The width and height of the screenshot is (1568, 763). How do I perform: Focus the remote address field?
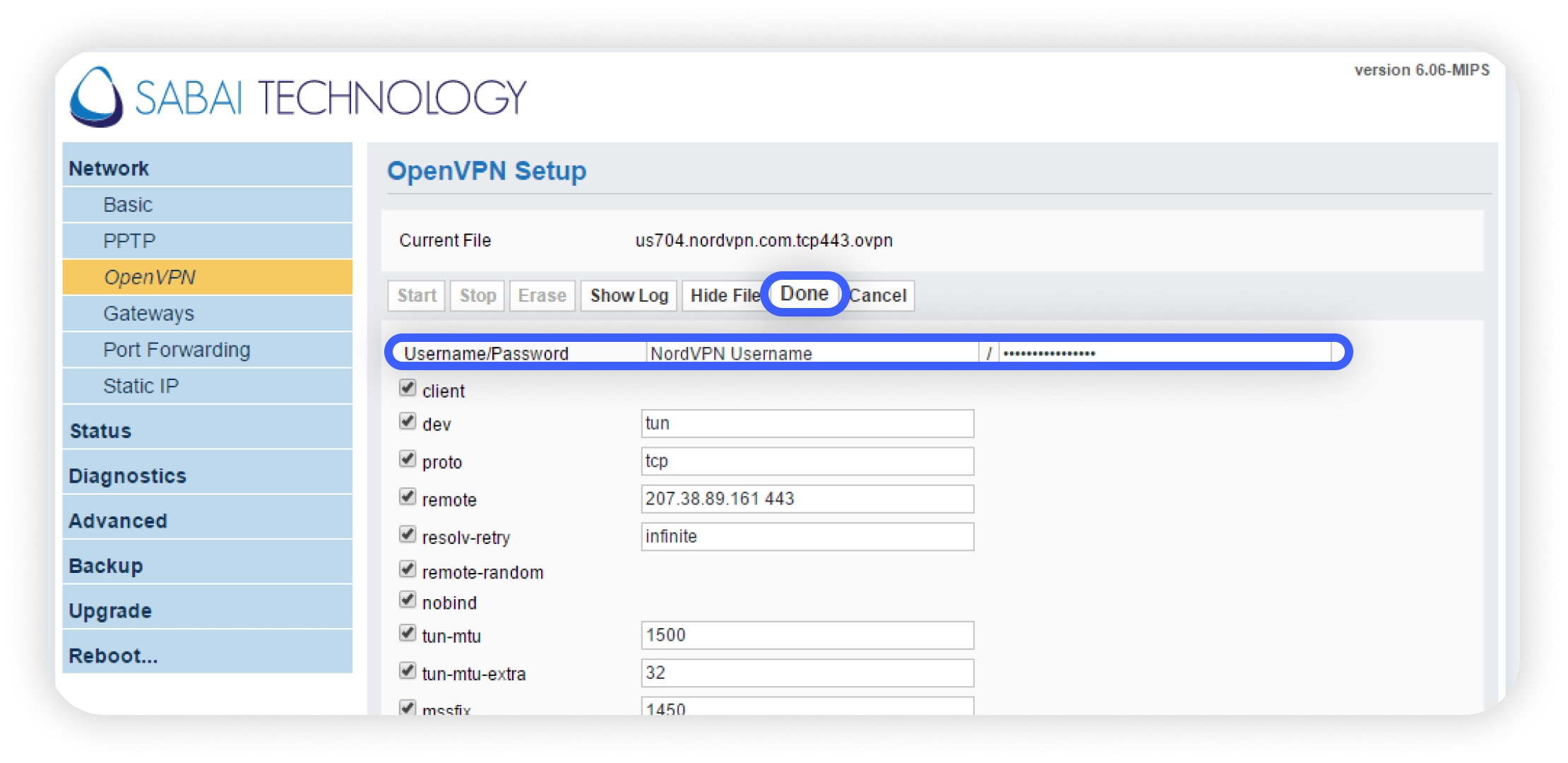[x=807, y=499]
